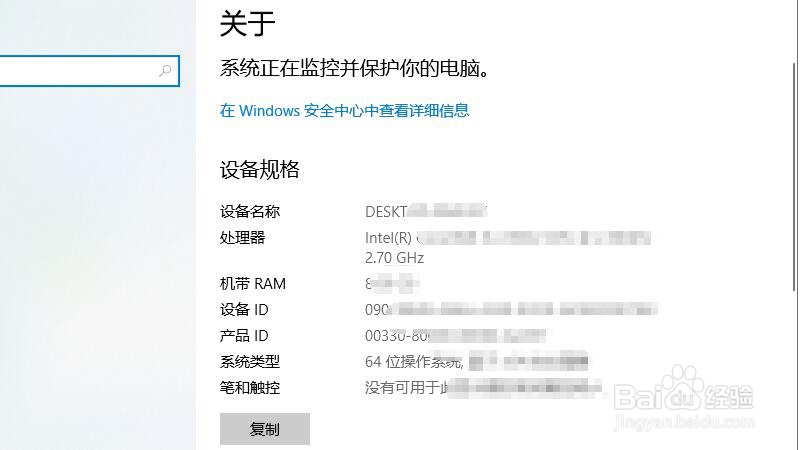Click the 64 位操作系统 value

[414, 362]
